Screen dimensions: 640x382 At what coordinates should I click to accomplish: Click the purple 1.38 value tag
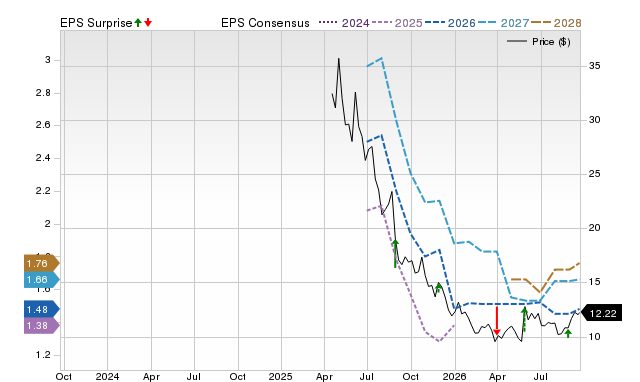click(41, 326)
